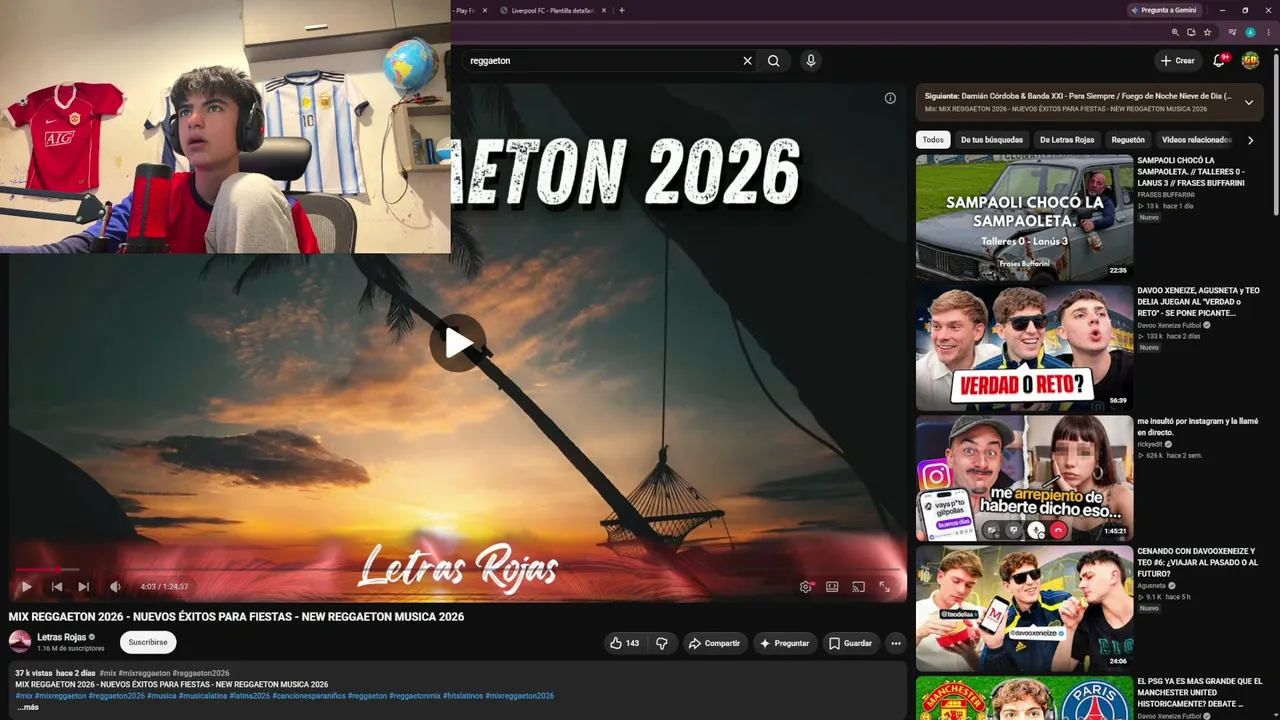Cast the video to a device

click(x=858, y=587)
